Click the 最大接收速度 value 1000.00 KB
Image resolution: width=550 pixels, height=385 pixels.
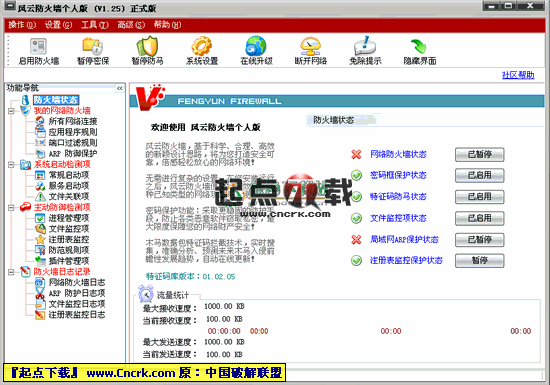224,306
